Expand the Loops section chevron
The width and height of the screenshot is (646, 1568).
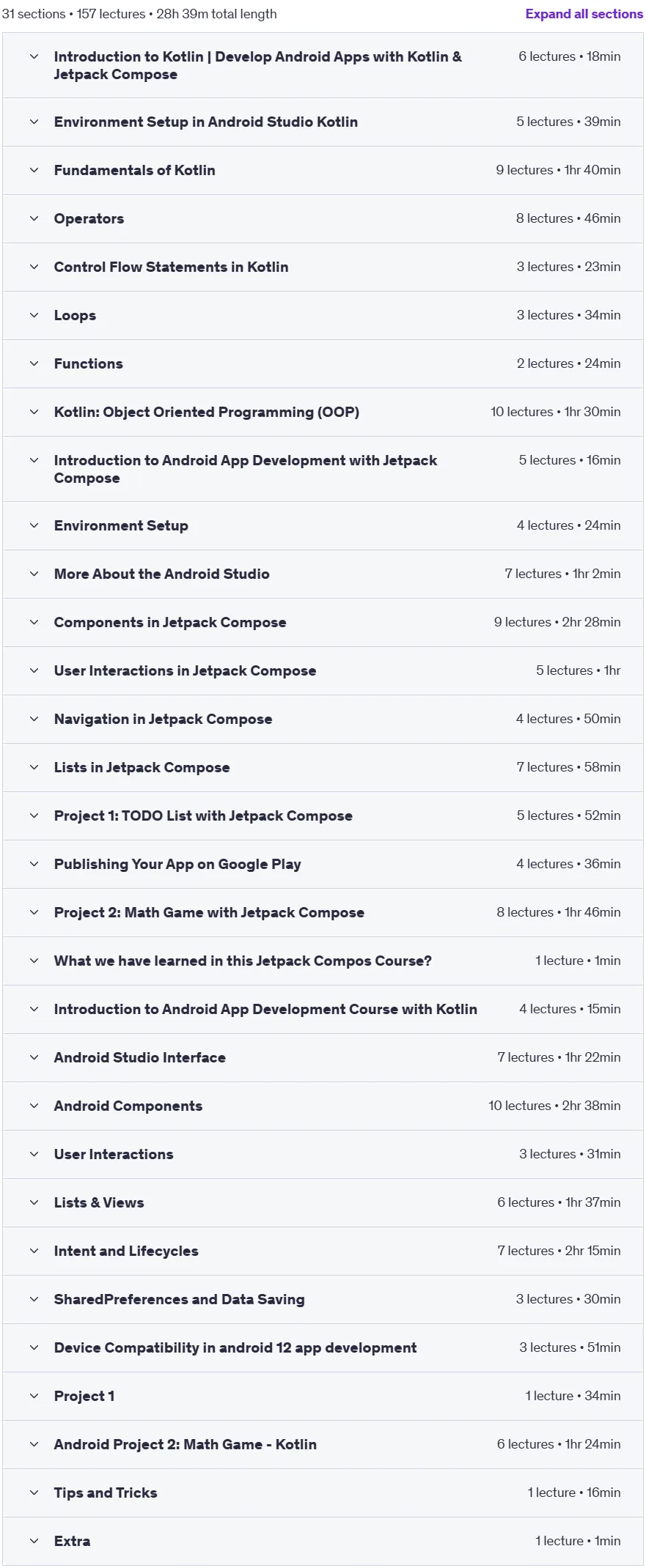pos(34,315)
